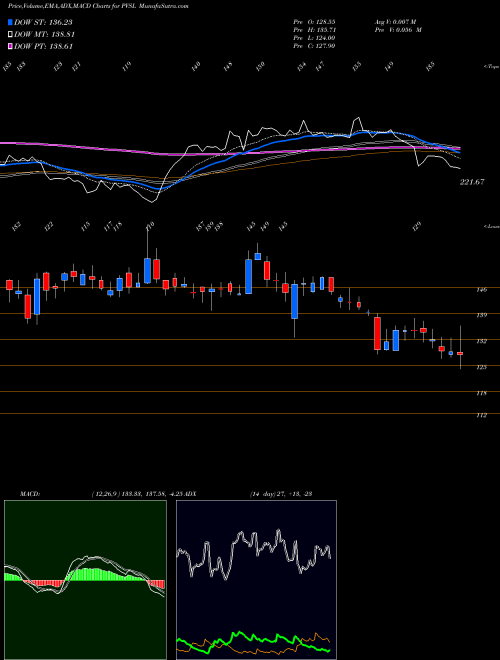500x660 pixels.
Task: Click the Tops marker label at right
Action: [x=491, y=67]
